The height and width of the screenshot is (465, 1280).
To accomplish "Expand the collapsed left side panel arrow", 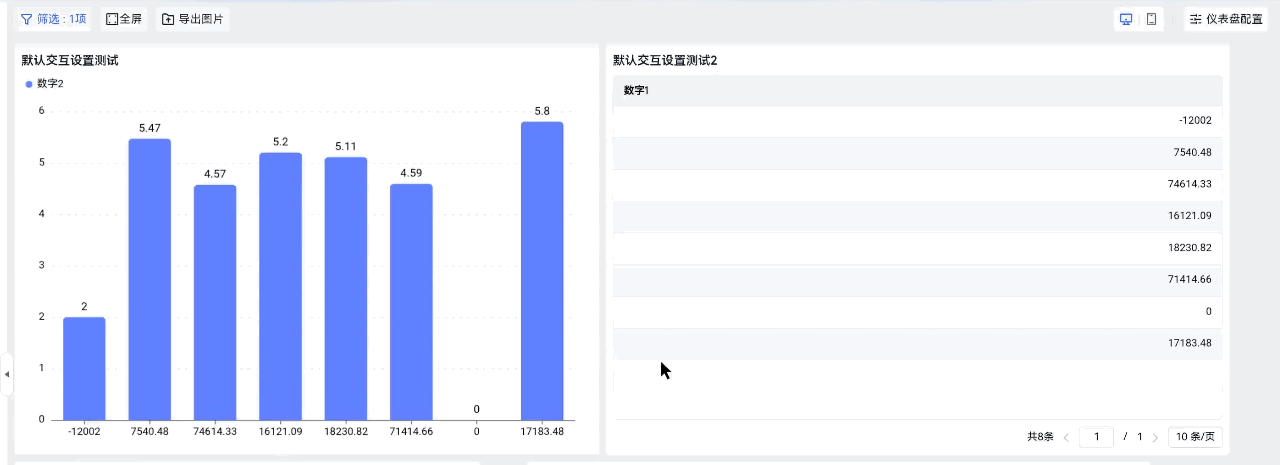I will [7, 374].
